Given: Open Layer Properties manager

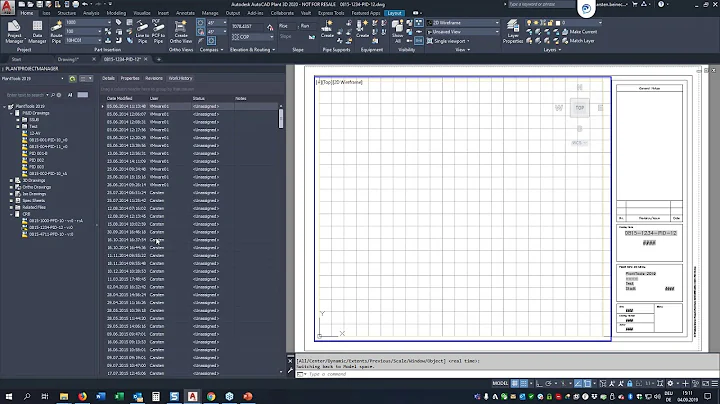Looking at the screenshot, I should tap(513, 31).
